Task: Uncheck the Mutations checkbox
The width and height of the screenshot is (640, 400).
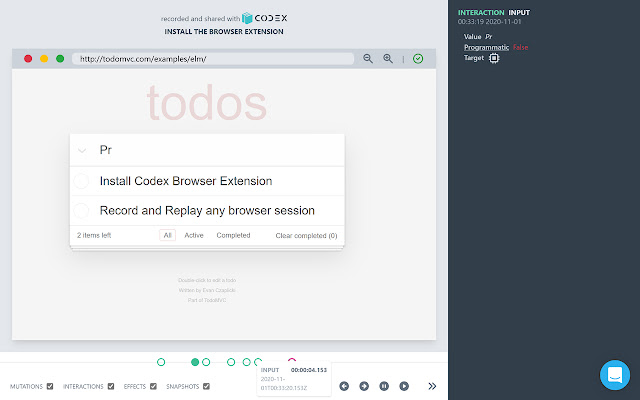Action: pos(50,386)
